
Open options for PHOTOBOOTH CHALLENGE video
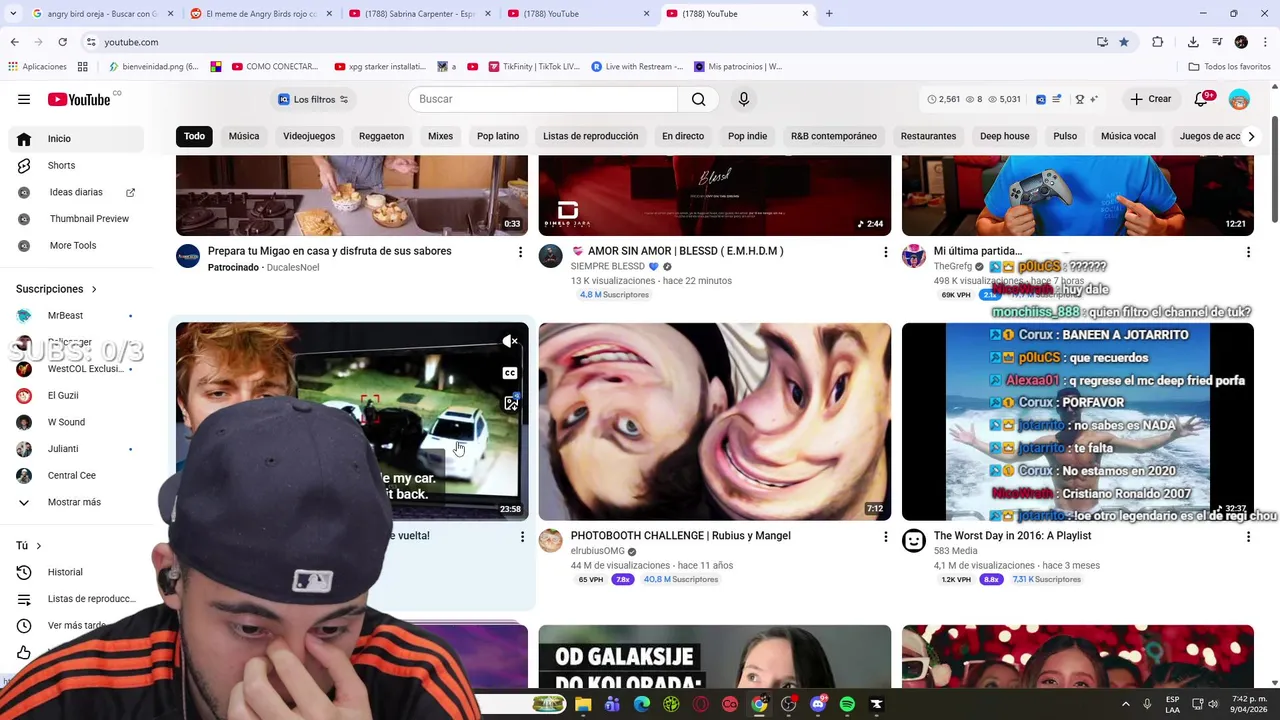click(885, 537)
